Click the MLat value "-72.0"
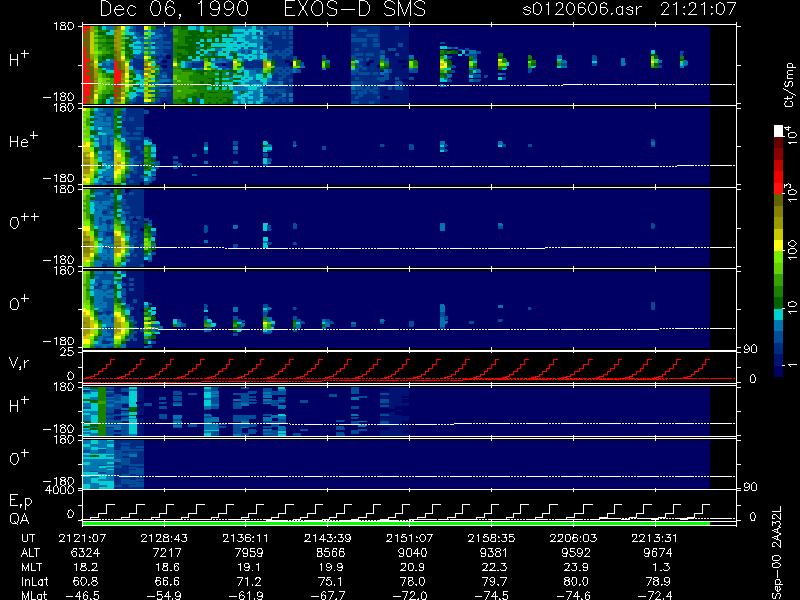The width and height of the screenshot is (800, 600). pyautogui.click(x=409, y=595)
